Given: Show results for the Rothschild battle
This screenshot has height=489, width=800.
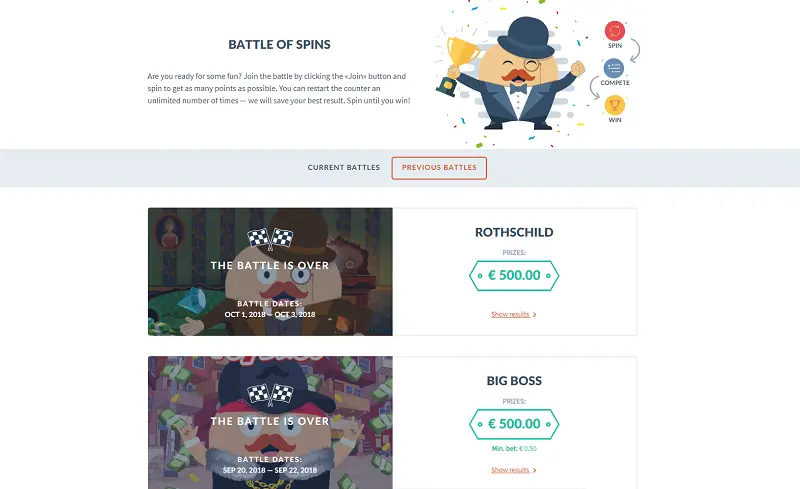Looking at the screenshot, I should (510, 314).
